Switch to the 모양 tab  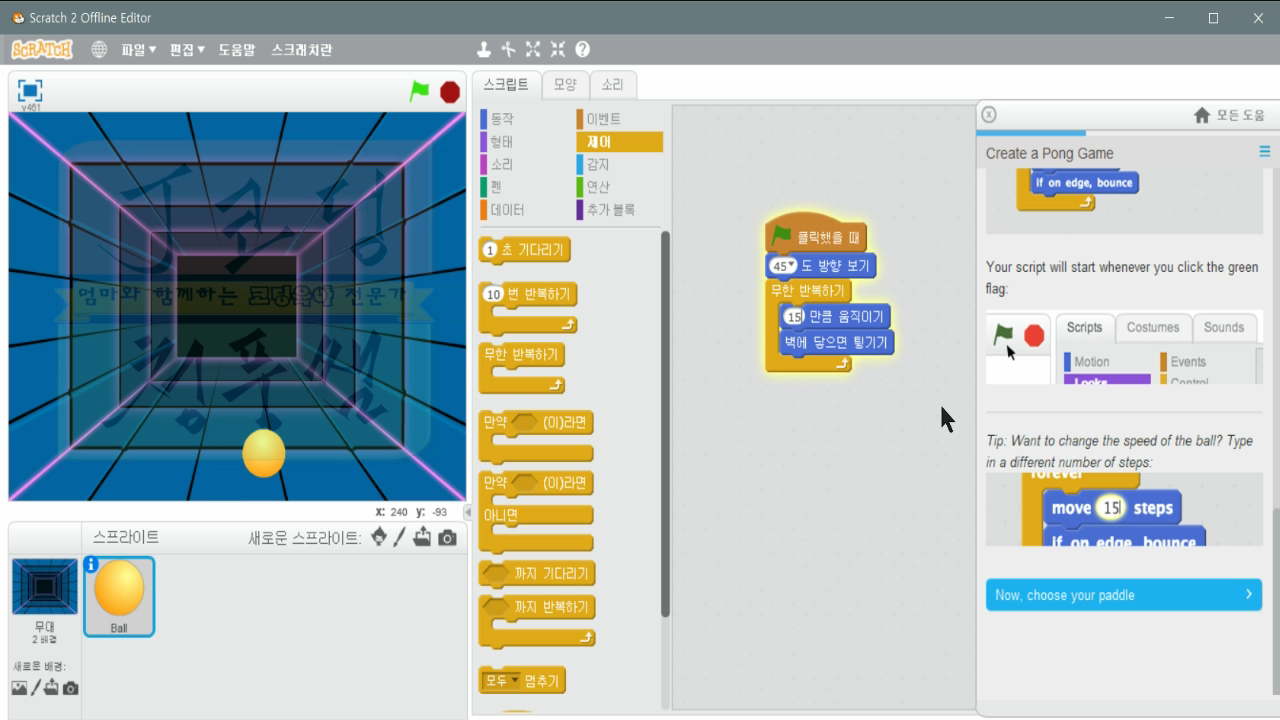tap(564, 84)
